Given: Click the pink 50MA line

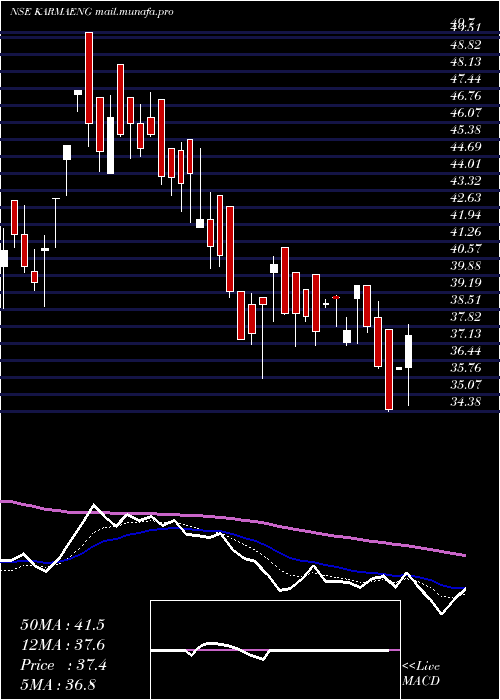Looking at the screenshot, I should point(232,519).
